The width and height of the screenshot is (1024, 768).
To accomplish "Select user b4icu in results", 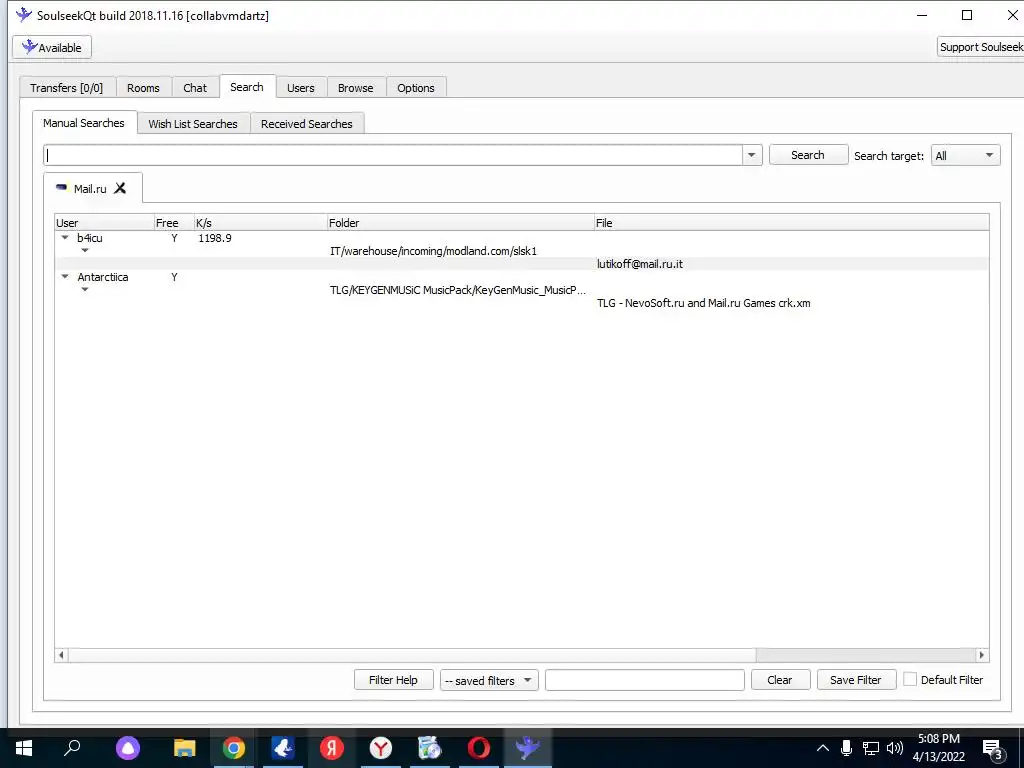I will pos(89,238).
